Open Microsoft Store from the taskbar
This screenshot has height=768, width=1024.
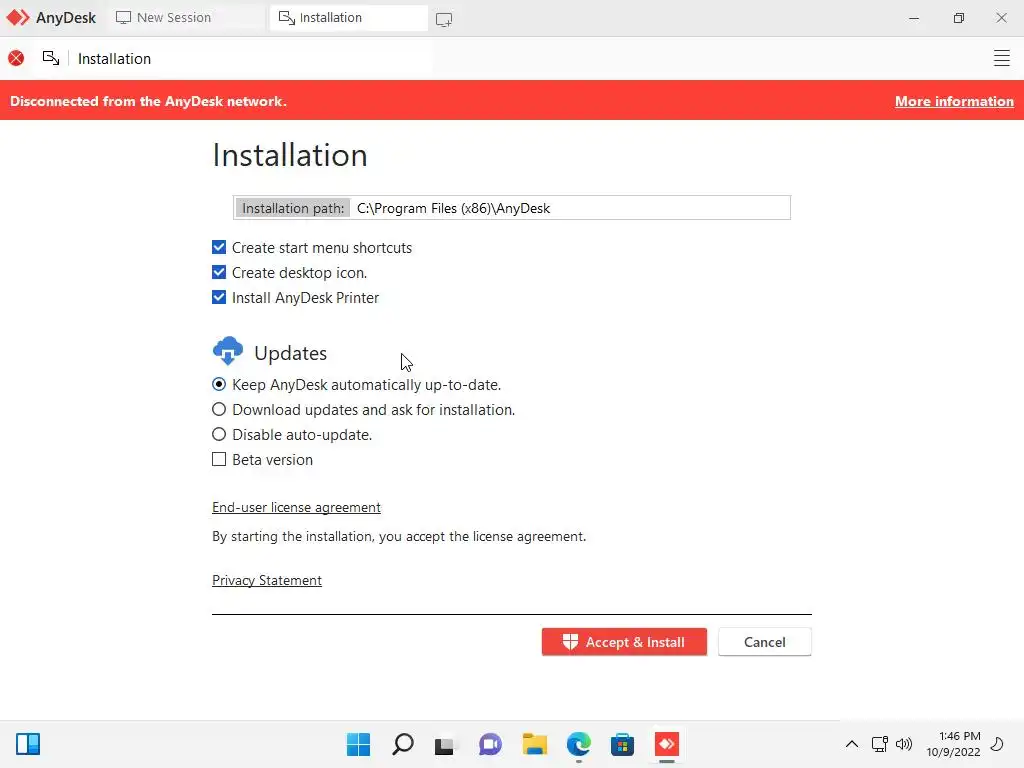pos(622,744)
